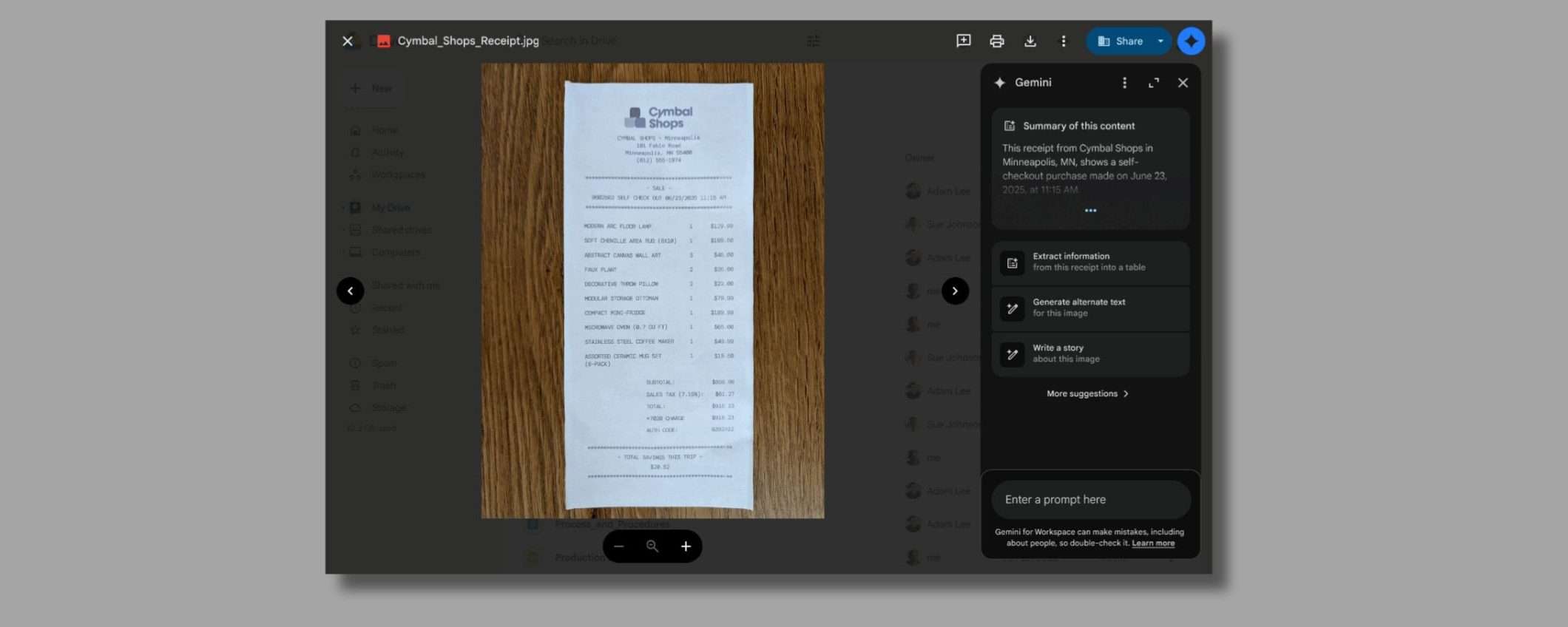Screen dimensions: 1568x627
Task: Toggle the Gemini side panel button
Action: coord(1191,41)
